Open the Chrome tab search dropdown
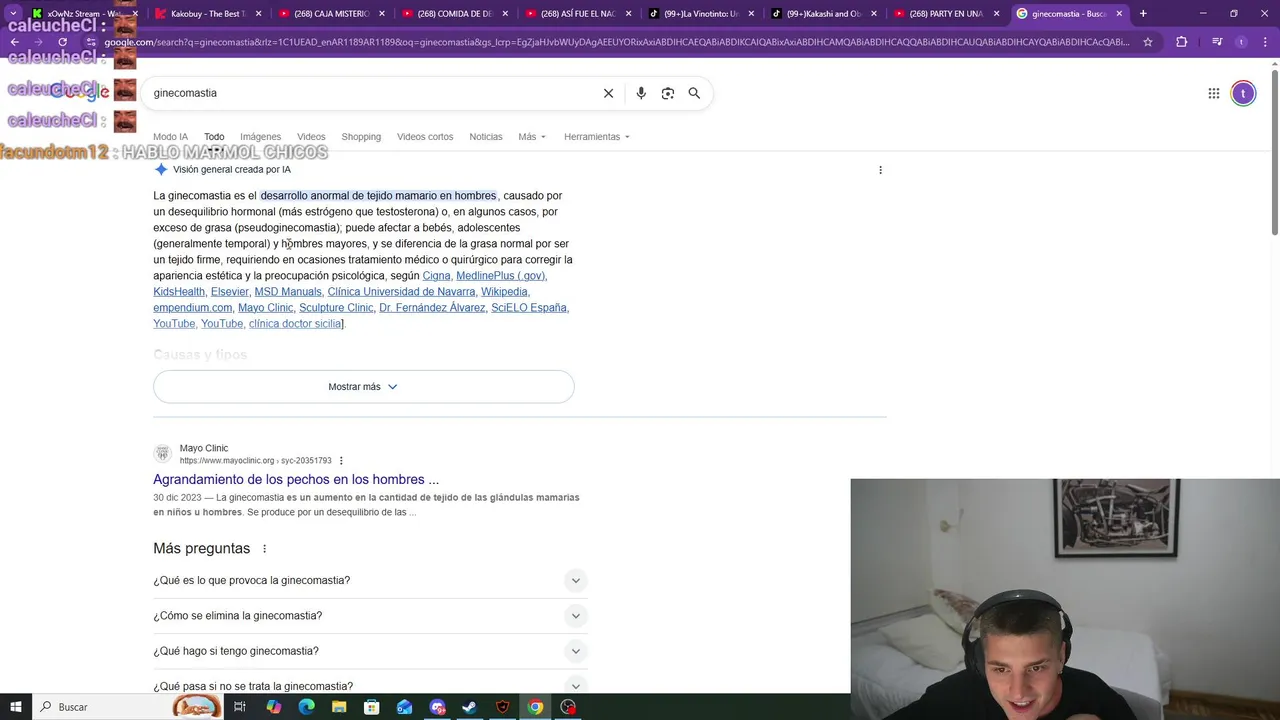Image resolution: width=1280 pixels, height=720 pixels. (x=14, y=14)
